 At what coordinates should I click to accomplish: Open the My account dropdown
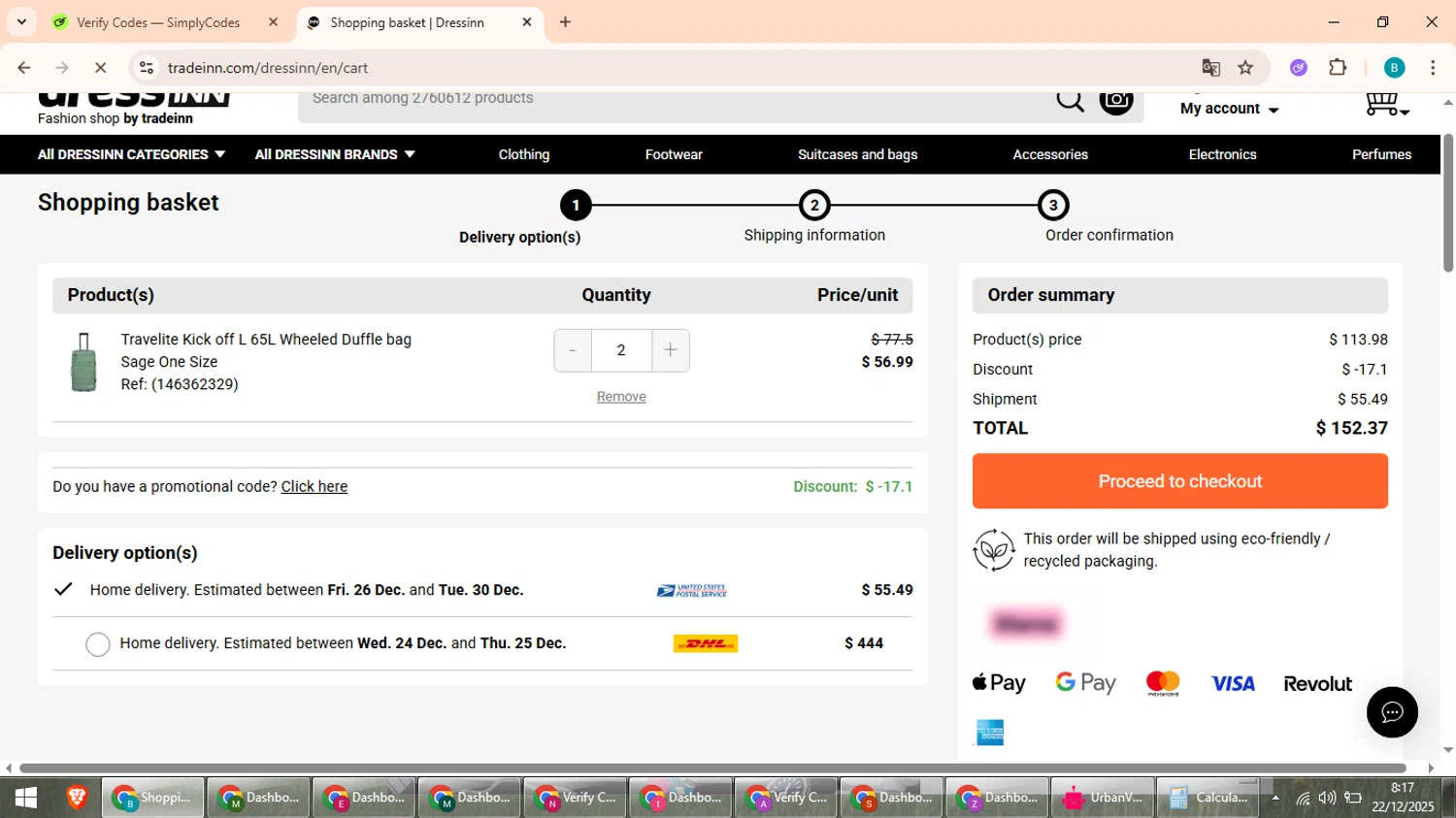(x=1229, y=109)
